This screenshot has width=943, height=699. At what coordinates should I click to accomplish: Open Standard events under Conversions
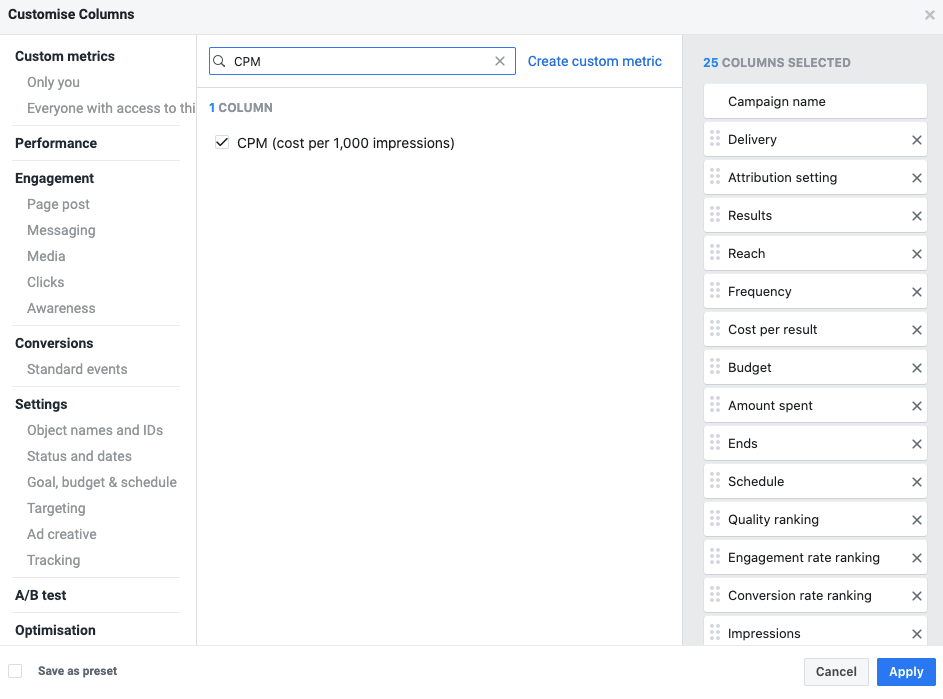click(77, 369)
